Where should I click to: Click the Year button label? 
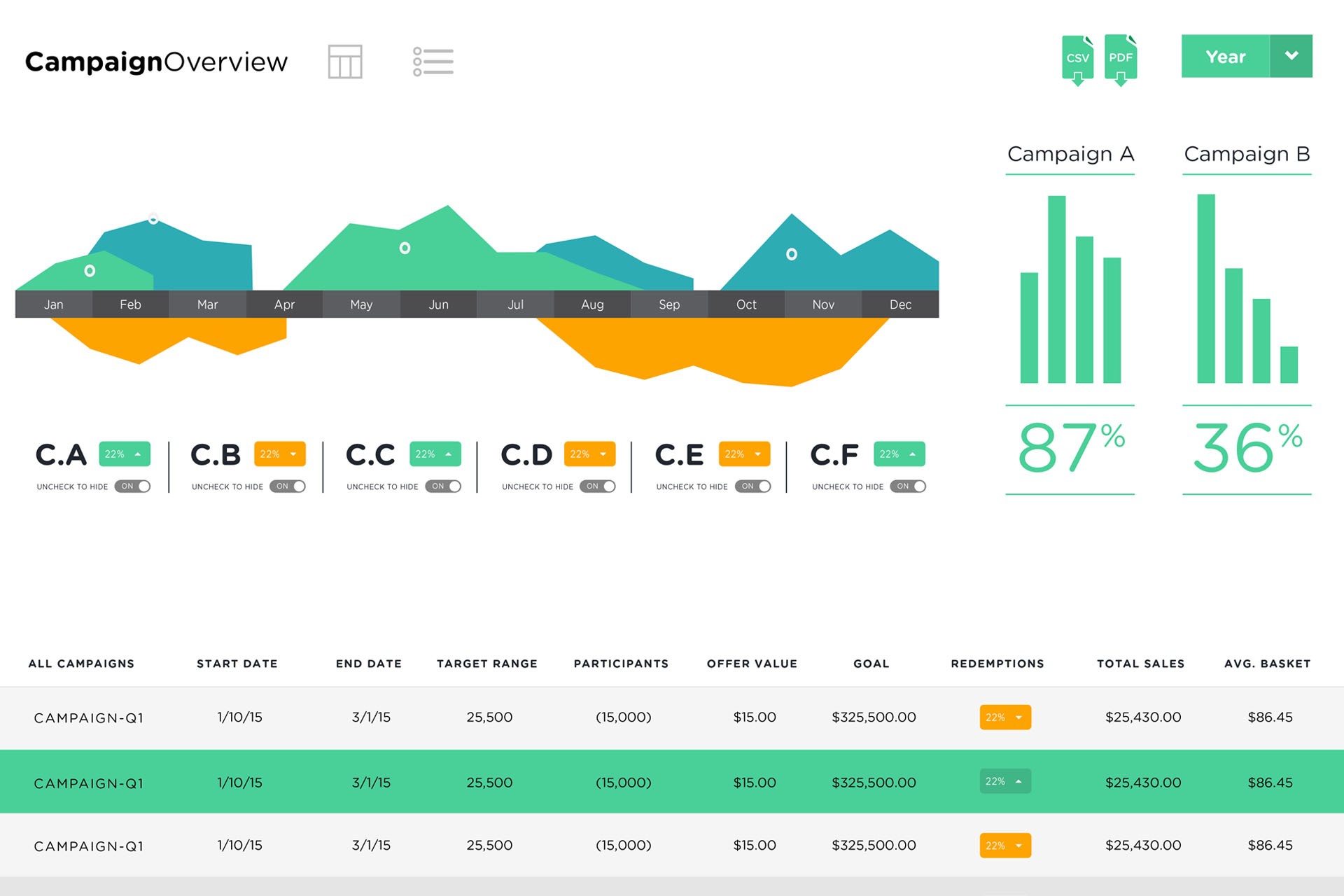click(1225, 56)
